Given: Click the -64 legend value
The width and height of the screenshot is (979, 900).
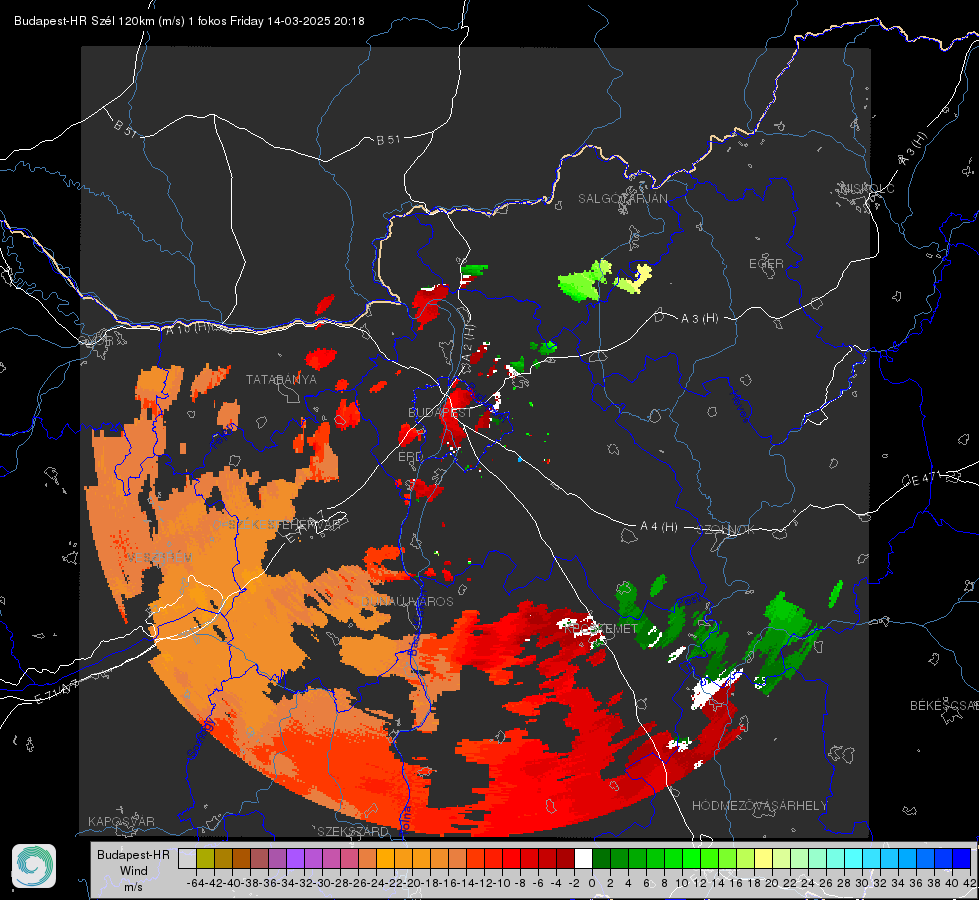Looking at the screenshot, I should point(195,883).
